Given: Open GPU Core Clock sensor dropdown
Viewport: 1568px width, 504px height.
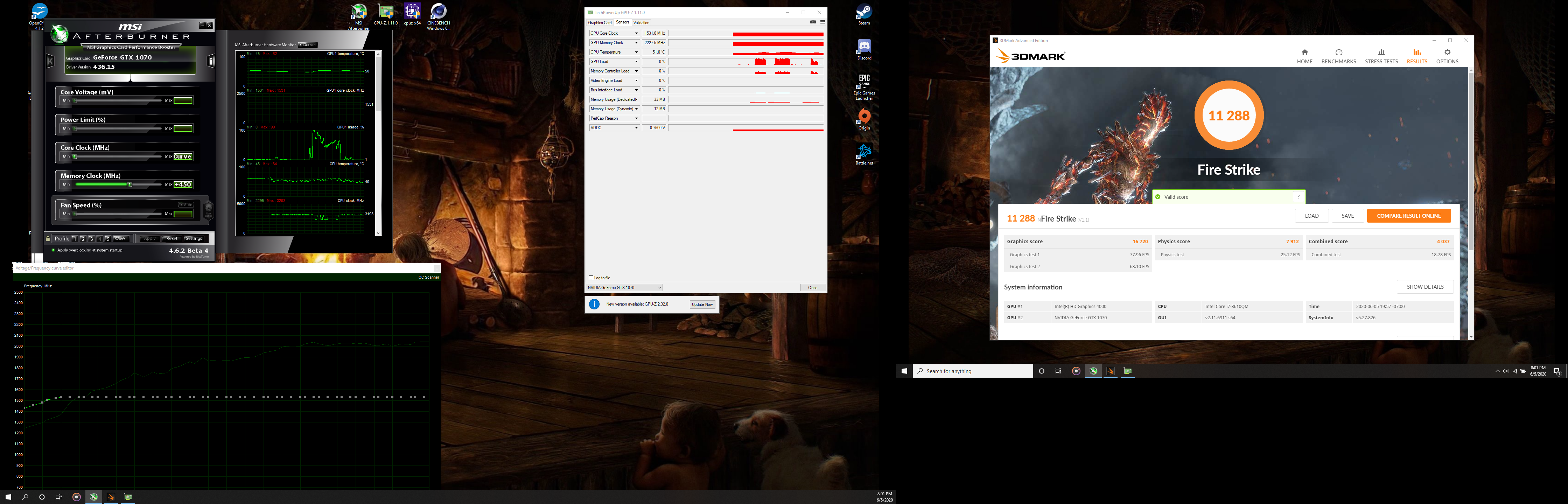Looking at the screenshot, I should (x=637, y=33).
